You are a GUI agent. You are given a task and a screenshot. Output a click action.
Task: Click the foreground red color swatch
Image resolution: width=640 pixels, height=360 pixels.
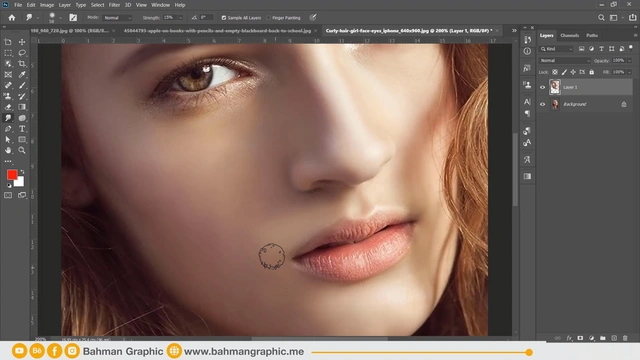click(x=12, y=174)
